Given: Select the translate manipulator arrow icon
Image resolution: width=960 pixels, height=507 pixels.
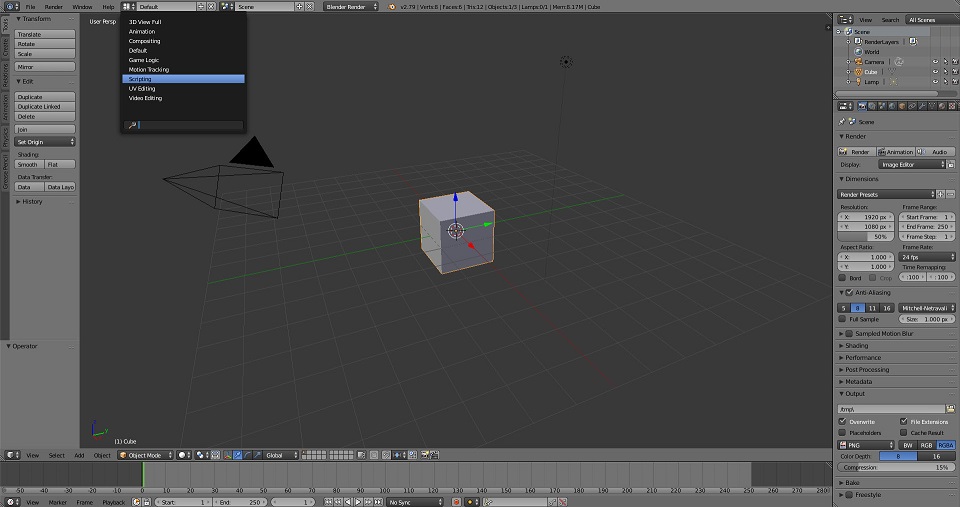Looking at the screenshot, I should [238, 456].
